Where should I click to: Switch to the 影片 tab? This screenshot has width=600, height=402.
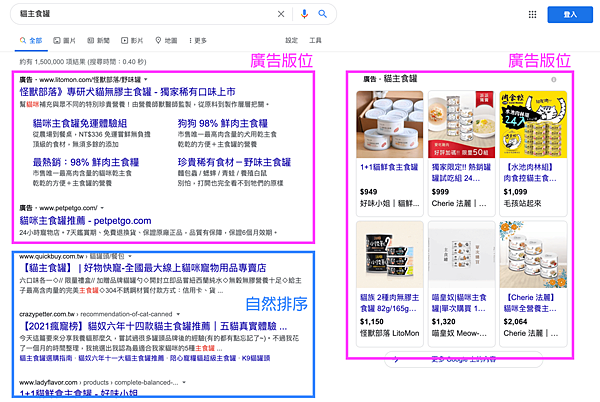tap(132, 40)
